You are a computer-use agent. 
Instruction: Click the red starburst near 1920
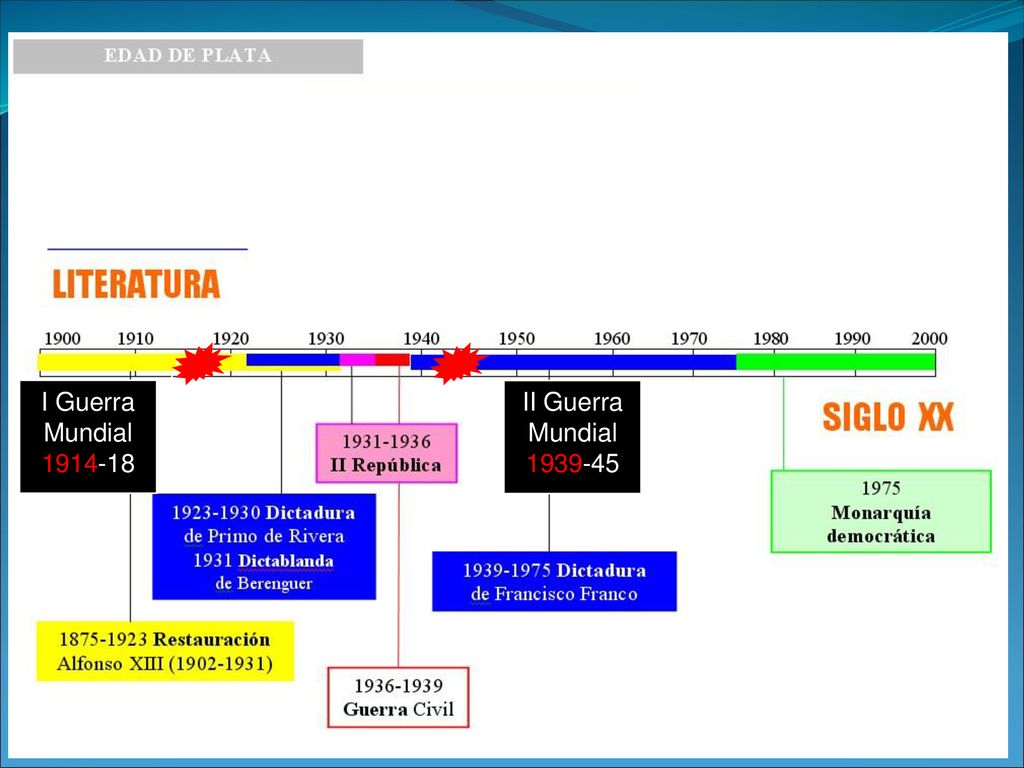point(200,363)
